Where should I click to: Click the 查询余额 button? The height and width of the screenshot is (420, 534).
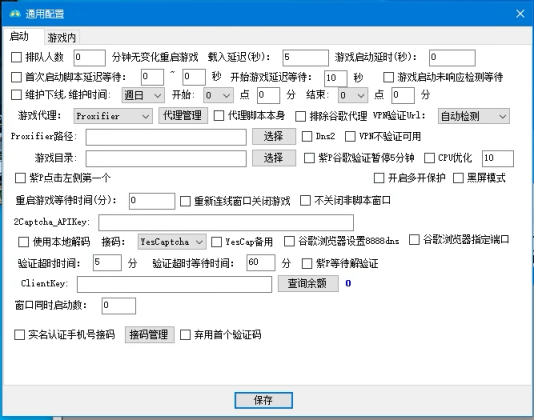(x=308, y=283)
